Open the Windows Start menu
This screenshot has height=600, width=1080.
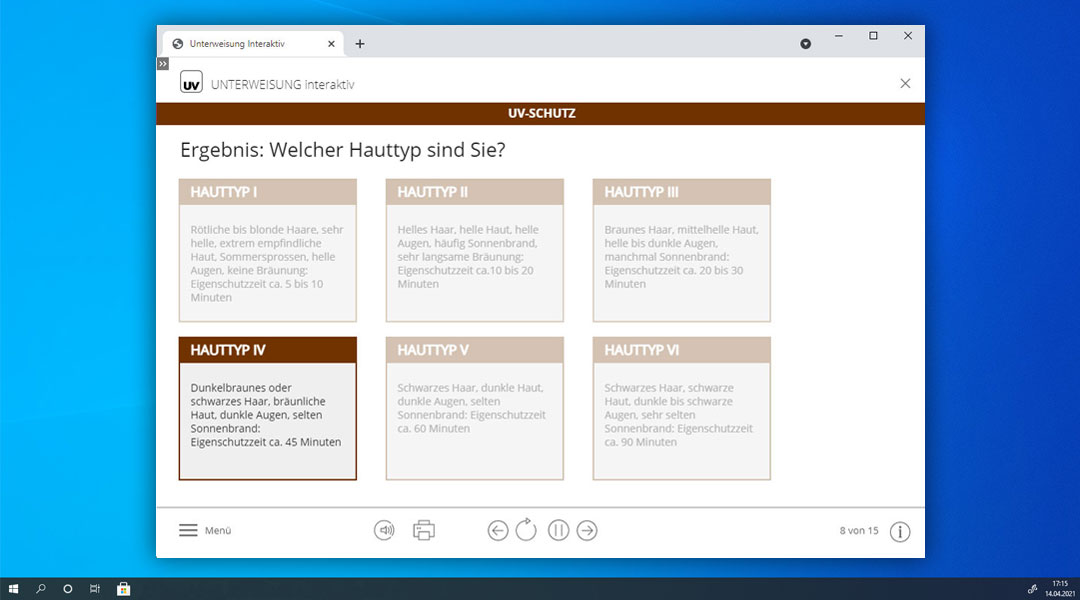click(13, 589)
